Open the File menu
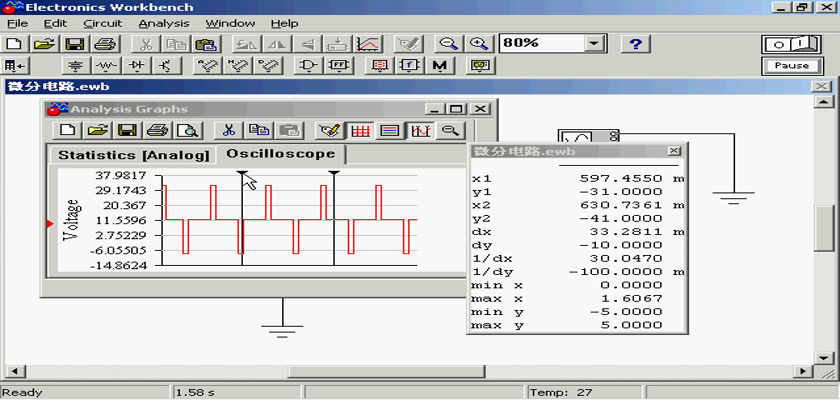This screenshot has width=840, height=400. coord(18,24)
